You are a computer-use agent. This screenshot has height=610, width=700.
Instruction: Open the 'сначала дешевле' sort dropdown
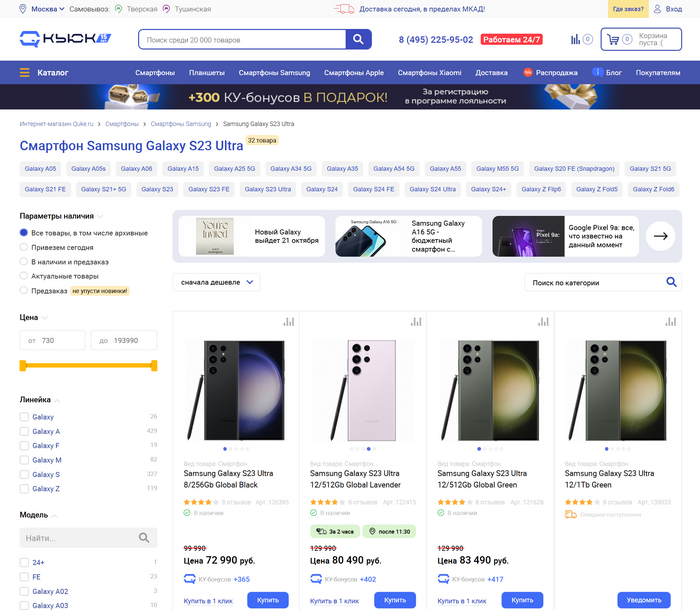216,283
